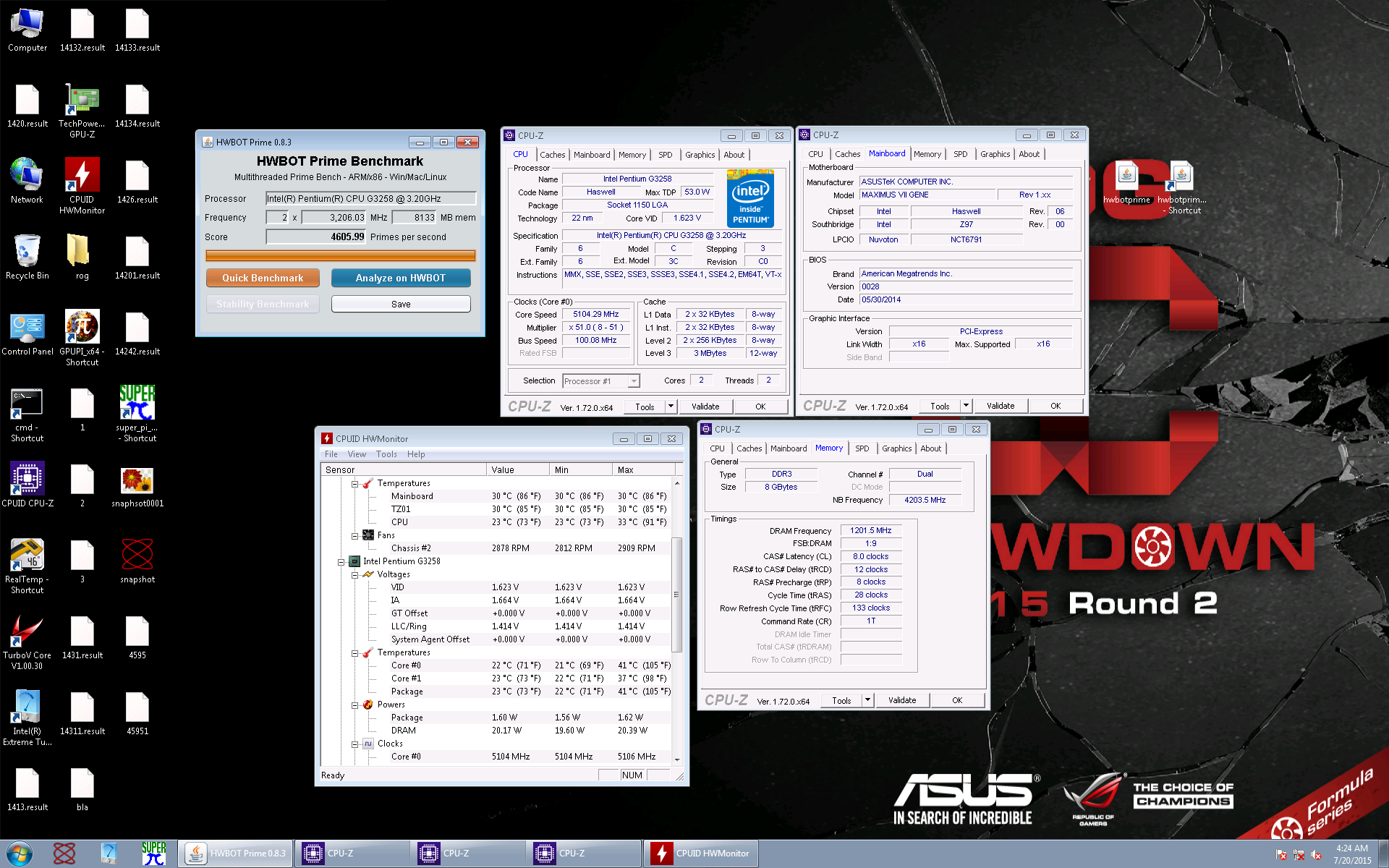
Task: Open hwbotprime Java file icon
Action: tap(1126, 183)
